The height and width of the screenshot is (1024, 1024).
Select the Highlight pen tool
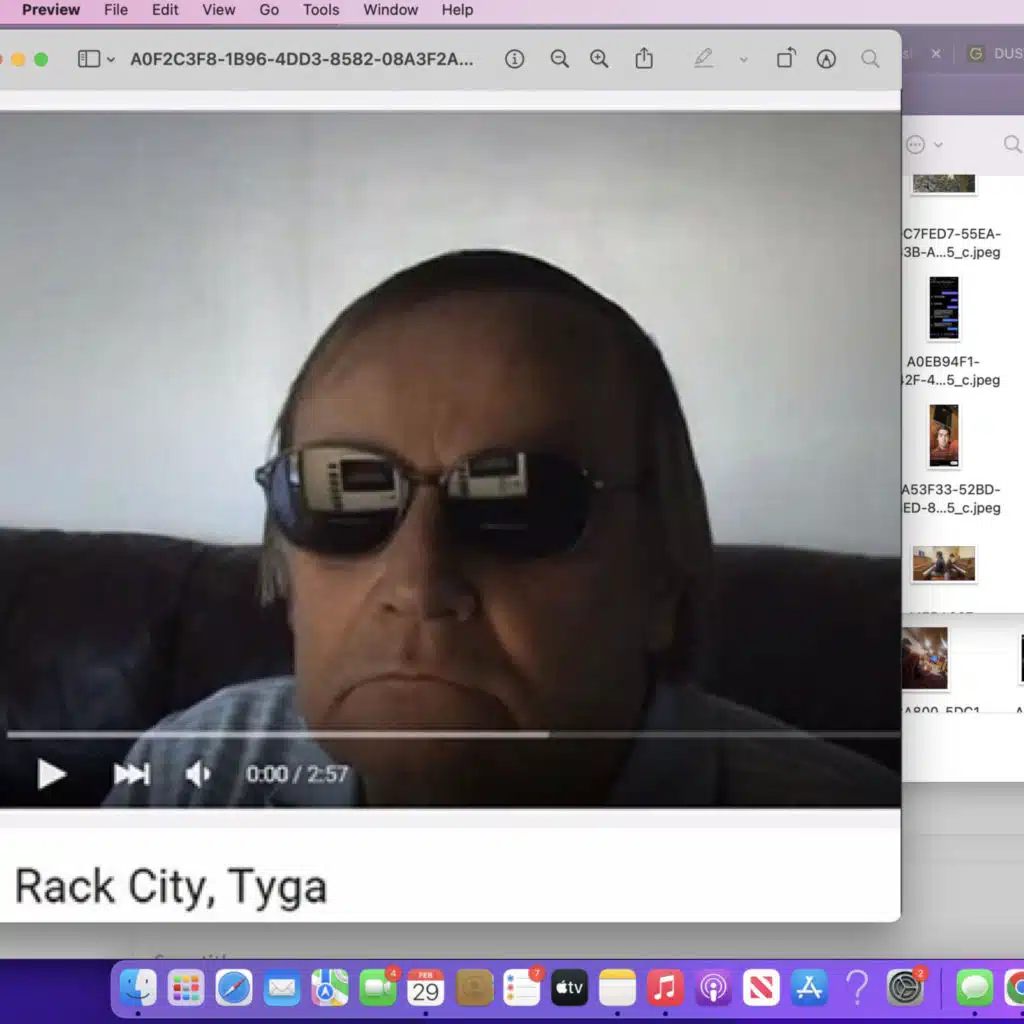click(x=704, y=59)
